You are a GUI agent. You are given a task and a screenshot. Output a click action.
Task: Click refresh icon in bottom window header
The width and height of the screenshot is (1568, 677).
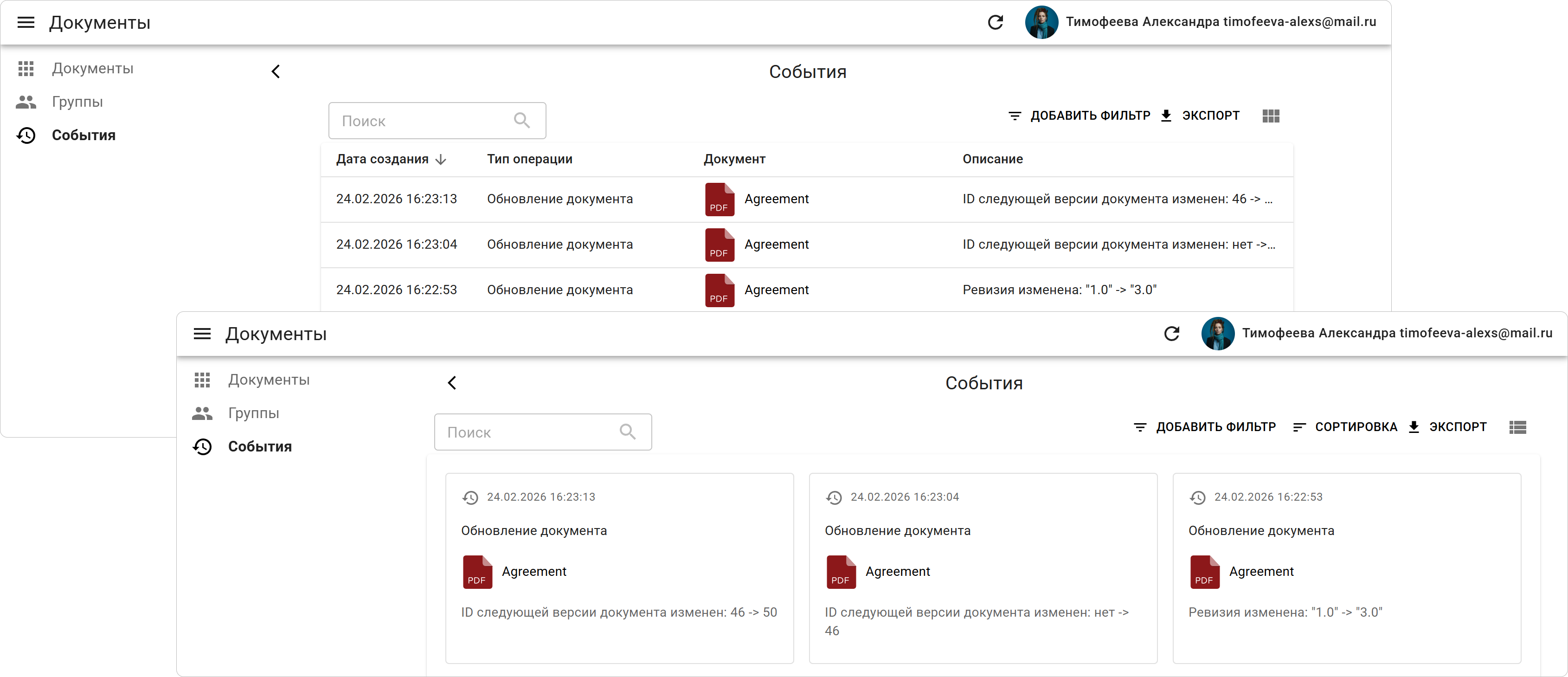pyautogui.click(x=1171, y=334)
